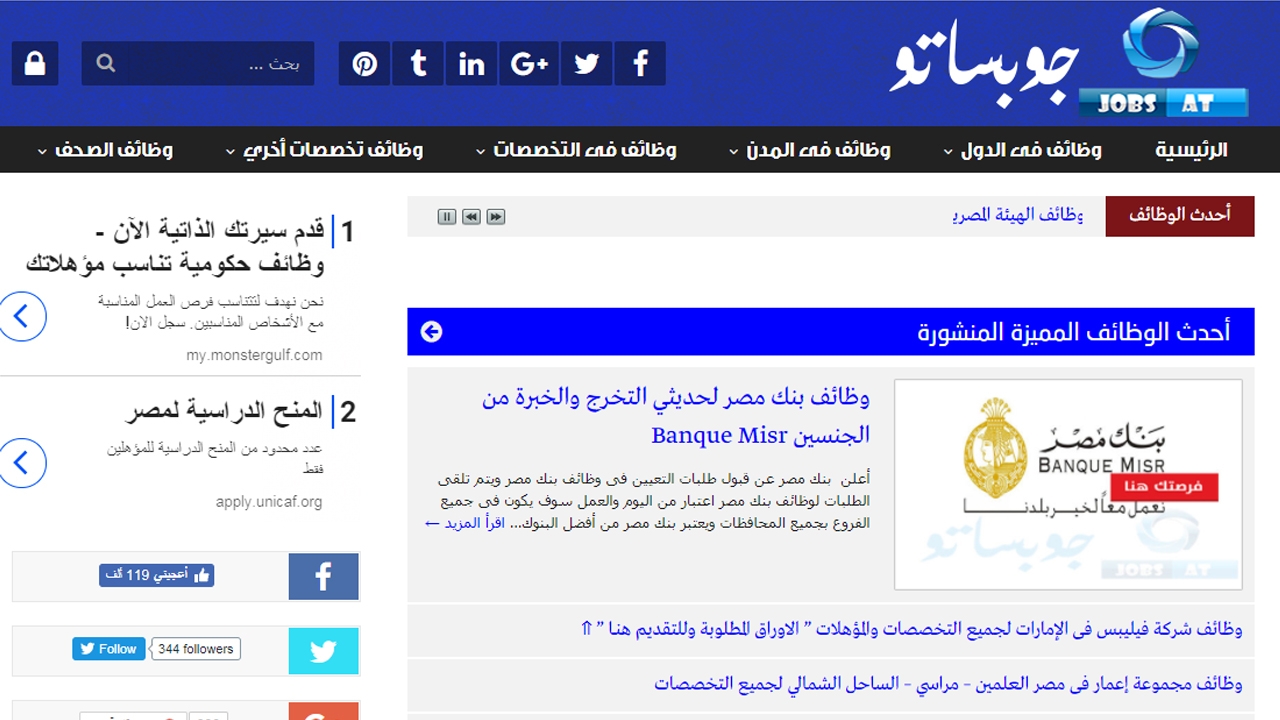Open the Pinterest header icon
The width and height of the screenshot is (1280, 720).
[x=365, y=64]
